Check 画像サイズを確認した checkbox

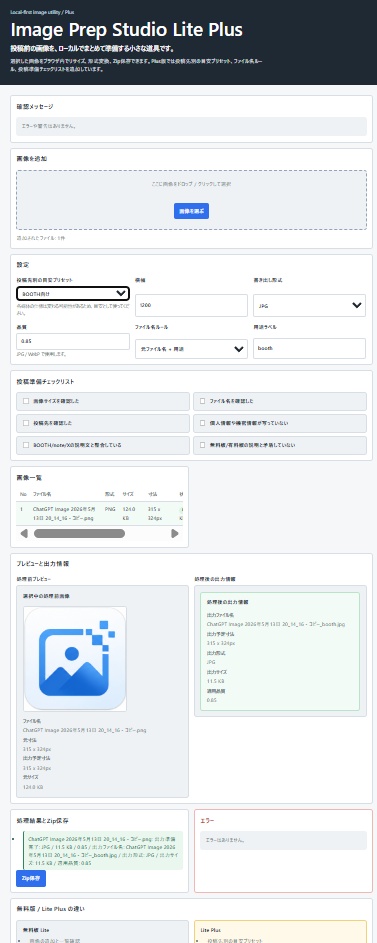click(26, 401)
